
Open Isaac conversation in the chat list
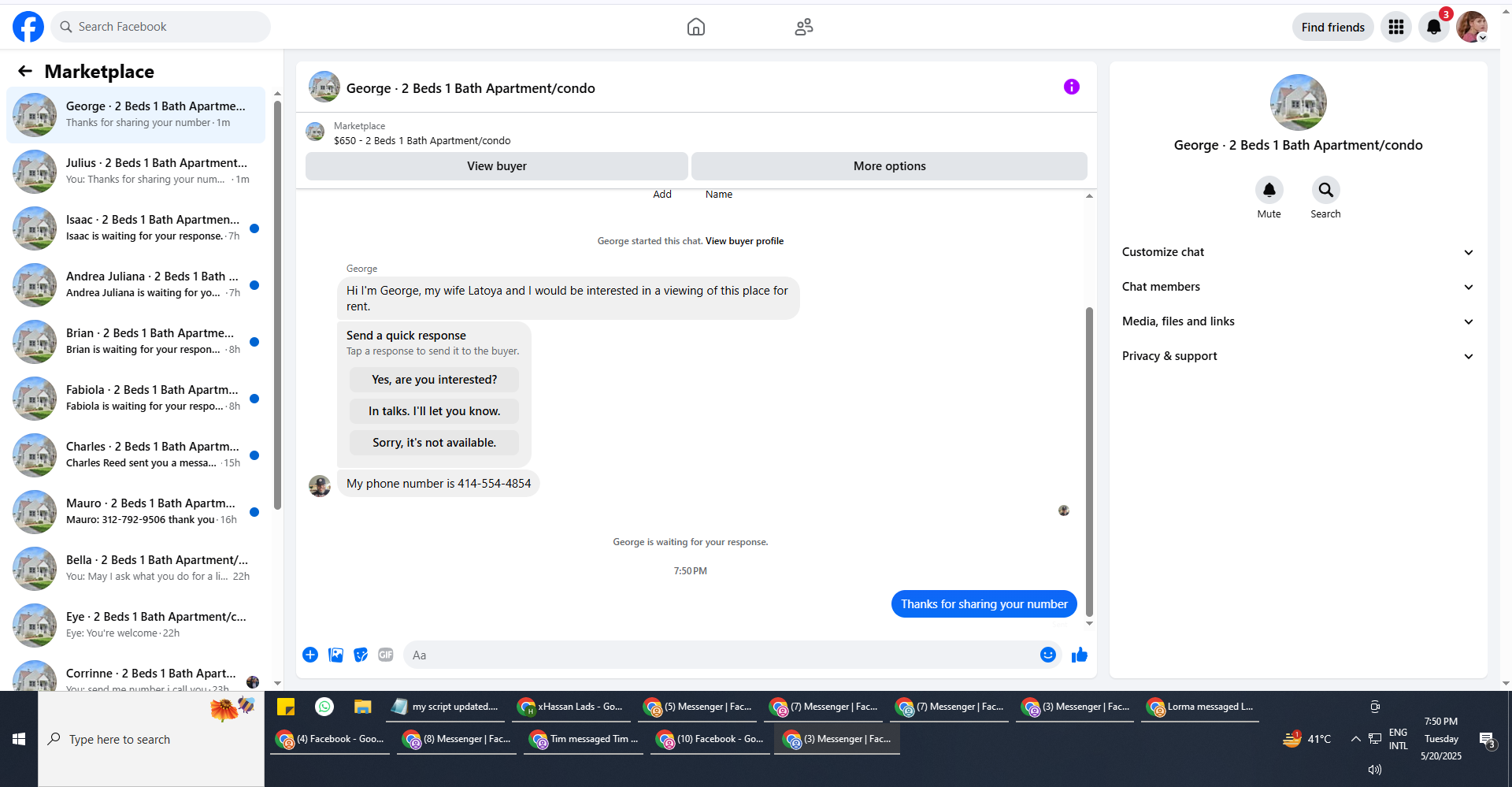pyautogui.click(x=135, y=228)
